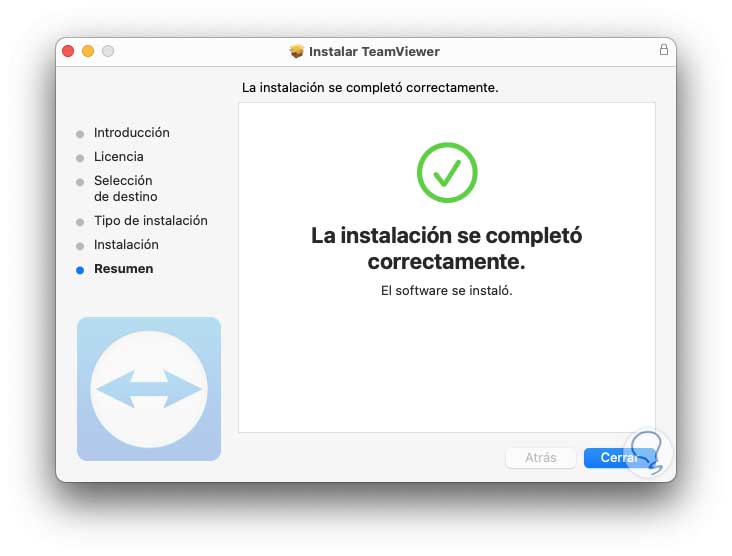Click the header line above the white panel
Viewport: 732px width, 556px height.
pyautogui.click(x=370, y=88)
